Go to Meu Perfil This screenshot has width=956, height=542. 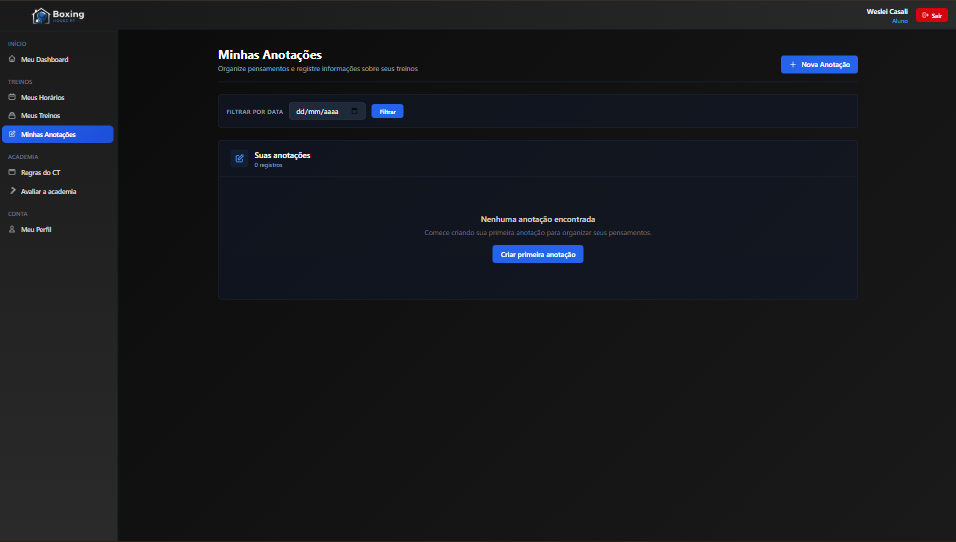(x=58, y=229)
